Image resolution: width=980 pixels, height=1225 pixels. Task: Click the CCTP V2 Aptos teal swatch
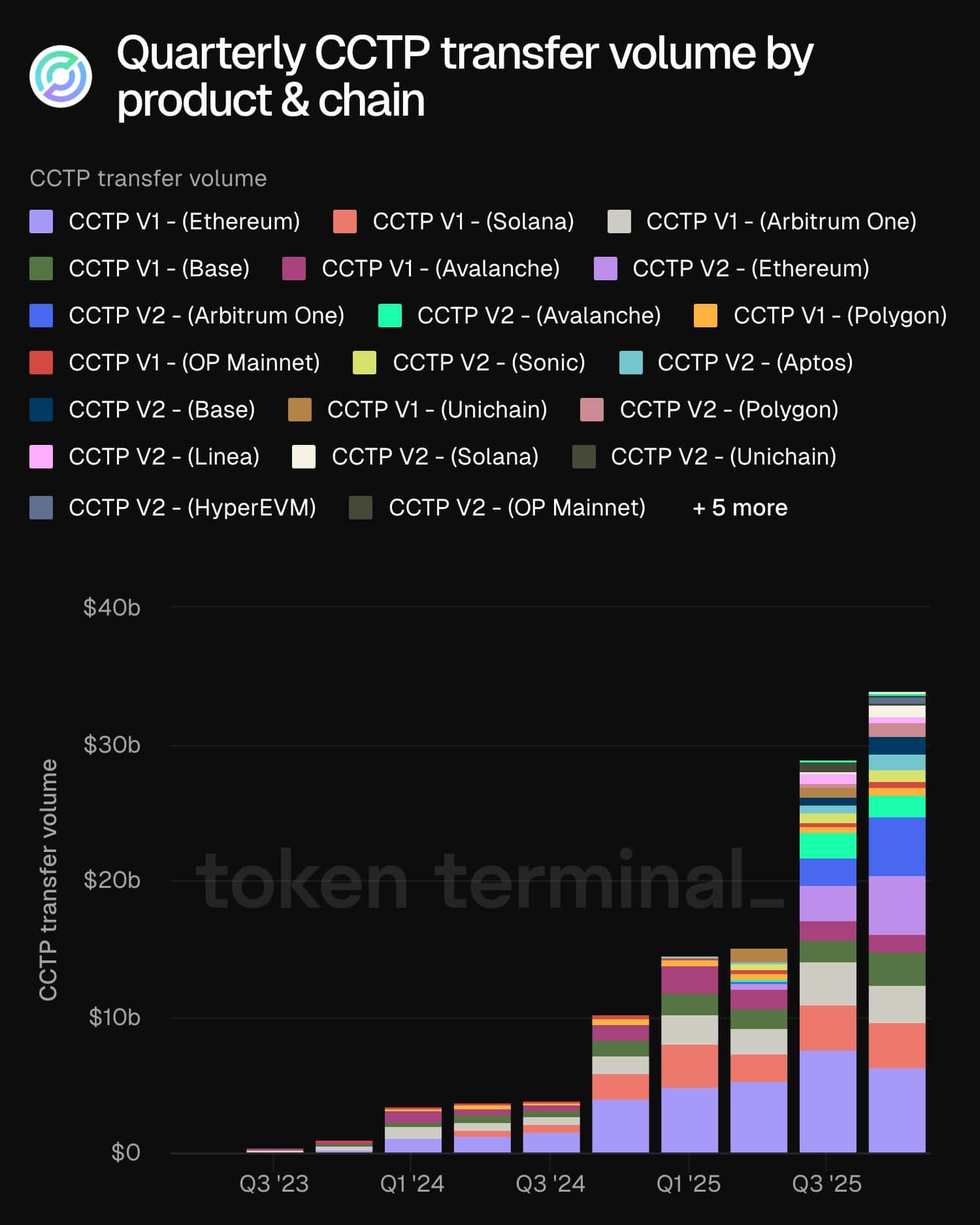coord(630,363)
